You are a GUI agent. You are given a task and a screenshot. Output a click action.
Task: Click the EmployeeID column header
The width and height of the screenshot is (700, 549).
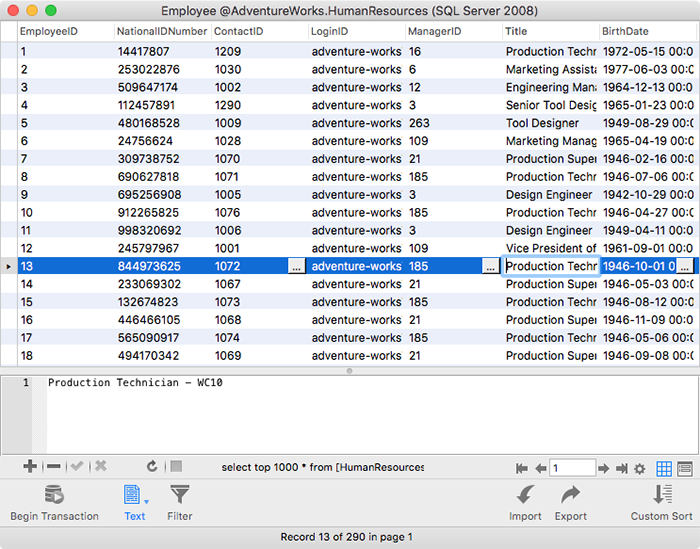tap(66, 31)
